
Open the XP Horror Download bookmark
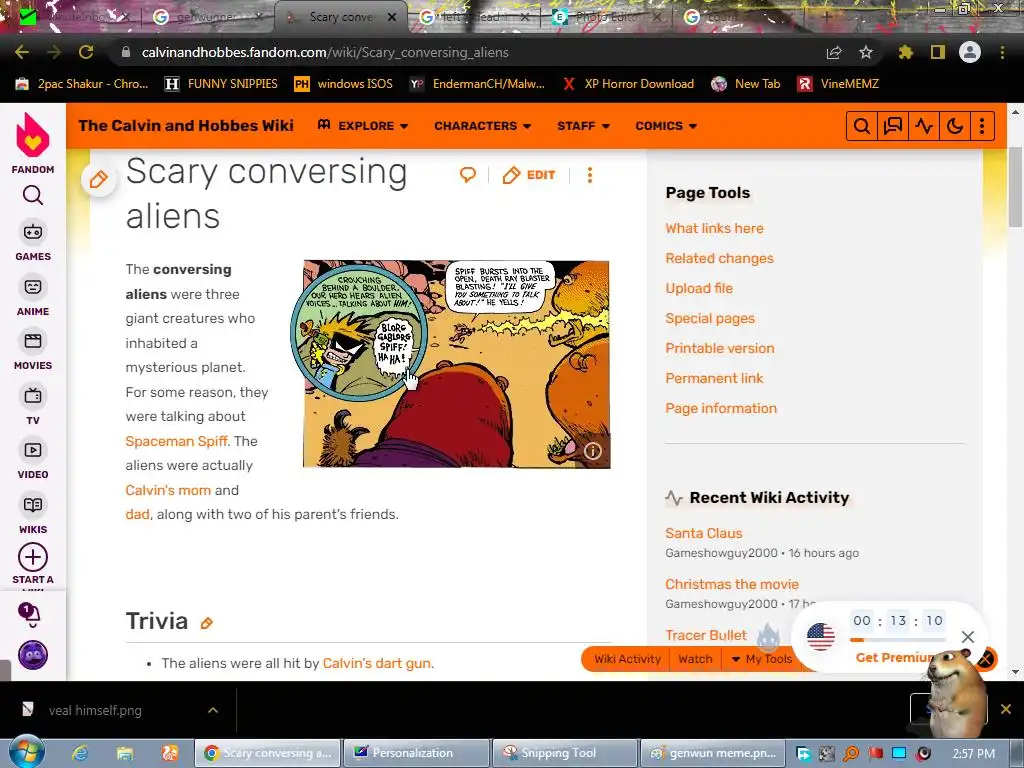pos(628,84)
